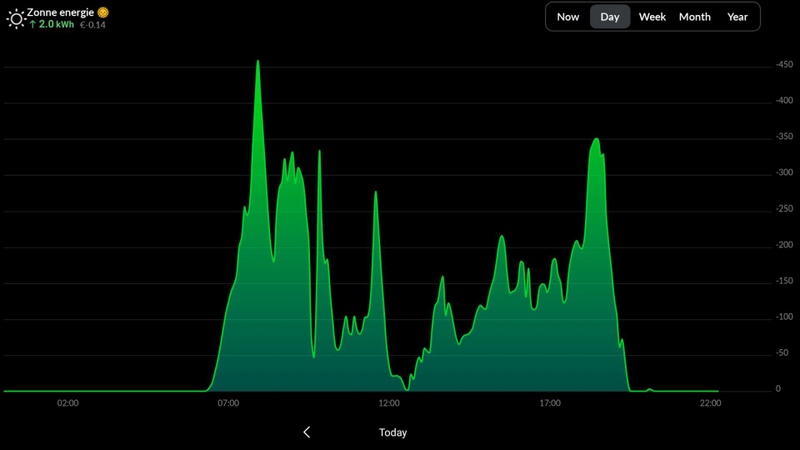The width and height of the screenshot is (800, 450).
Task: Click the 02:00 time axis label
Action: pyautogui.click(x=68, y=403)
